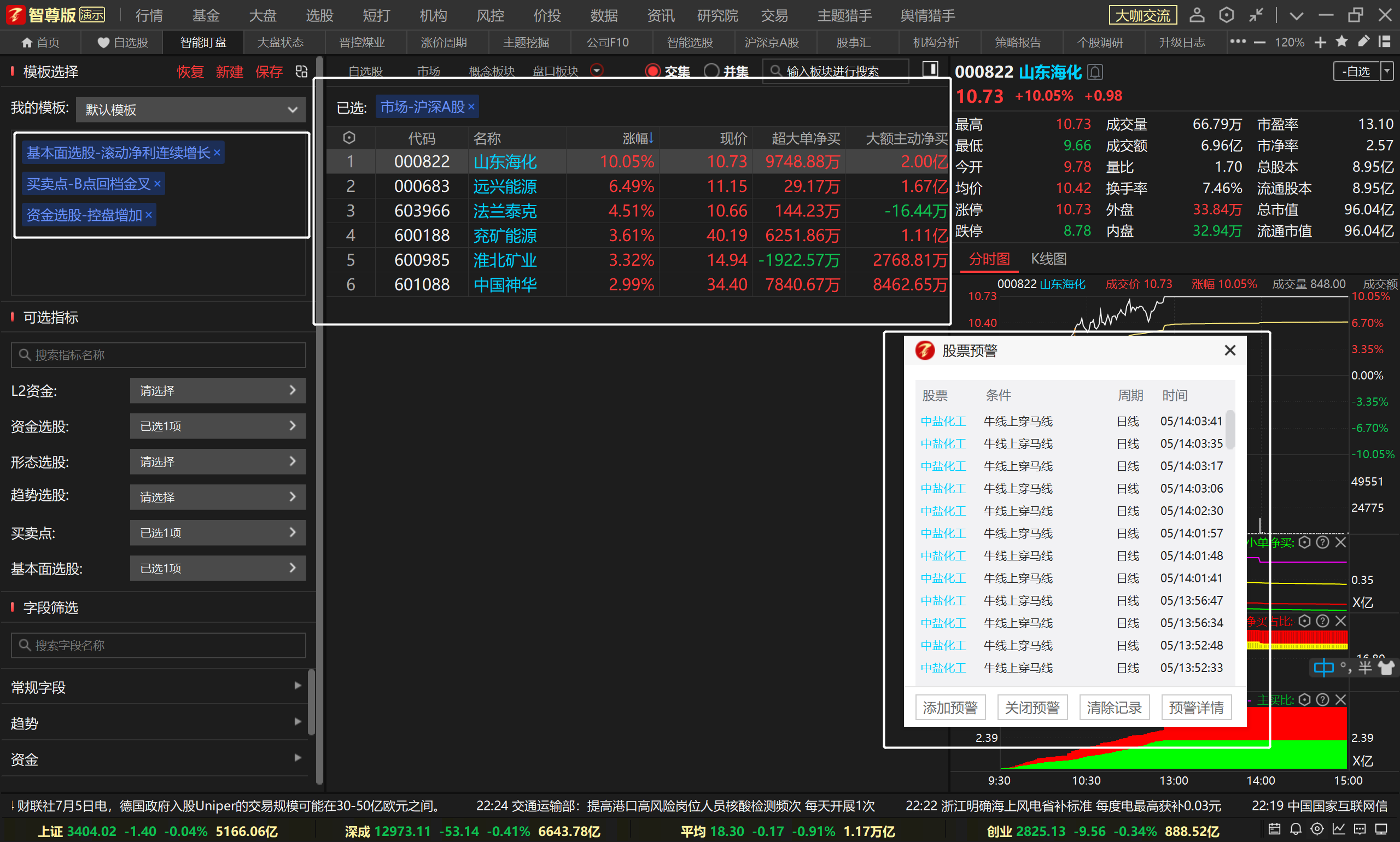
Task: Open the hexagon settings icon in title bar
Action: point(1226,15)
